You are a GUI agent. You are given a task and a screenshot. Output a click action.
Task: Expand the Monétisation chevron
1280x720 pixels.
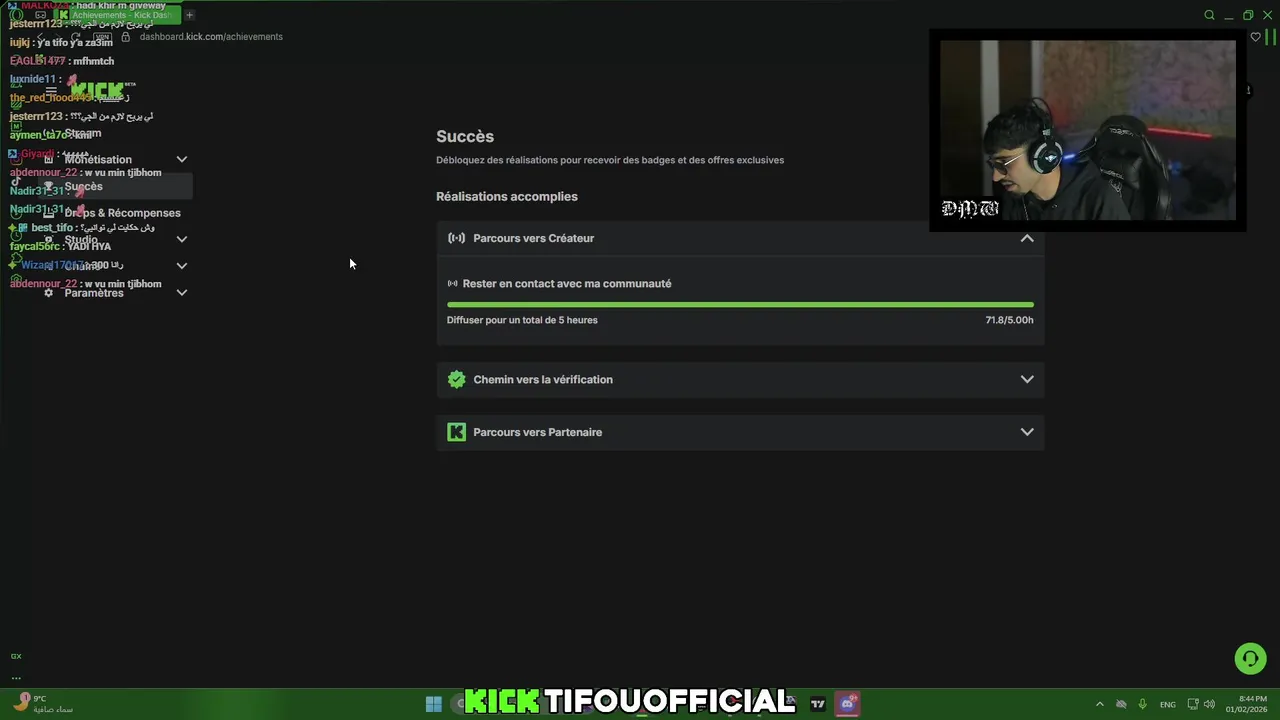(x=182, y=160)
